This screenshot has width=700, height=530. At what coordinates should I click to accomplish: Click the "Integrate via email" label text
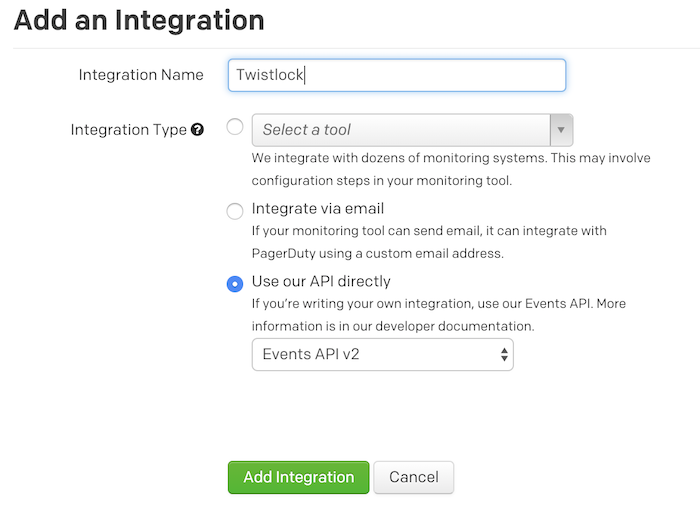(318, 209)
